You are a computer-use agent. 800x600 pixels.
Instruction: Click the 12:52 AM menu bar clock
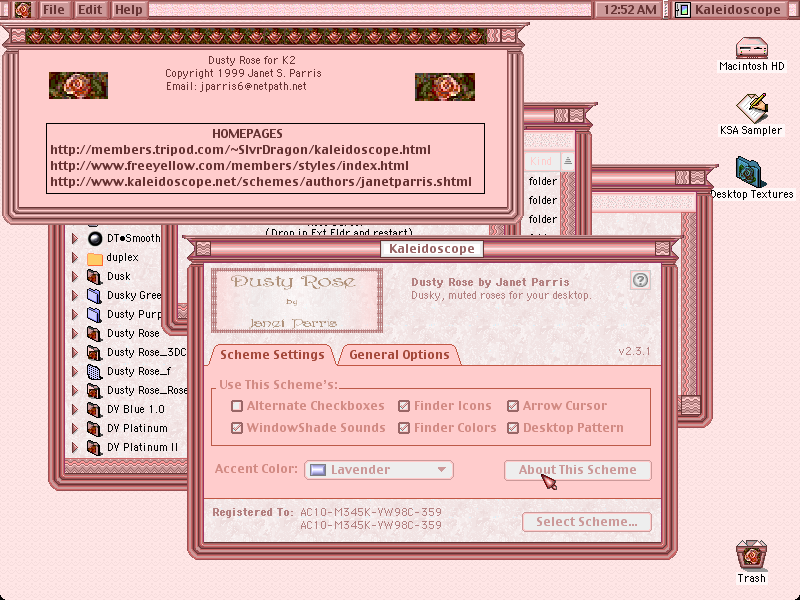[630, 9]
